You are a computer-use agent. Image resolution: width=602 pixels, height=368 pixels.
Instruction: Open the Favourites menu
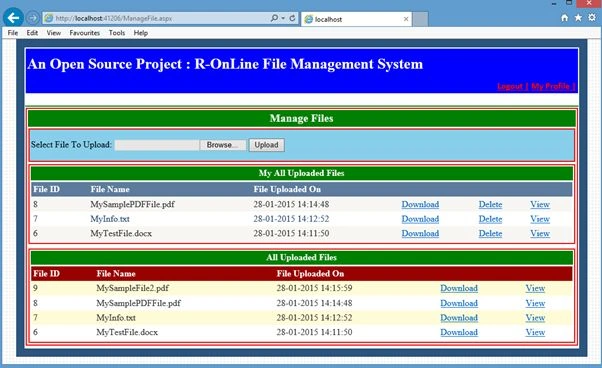pyautogui.click(x=84, y=33)
